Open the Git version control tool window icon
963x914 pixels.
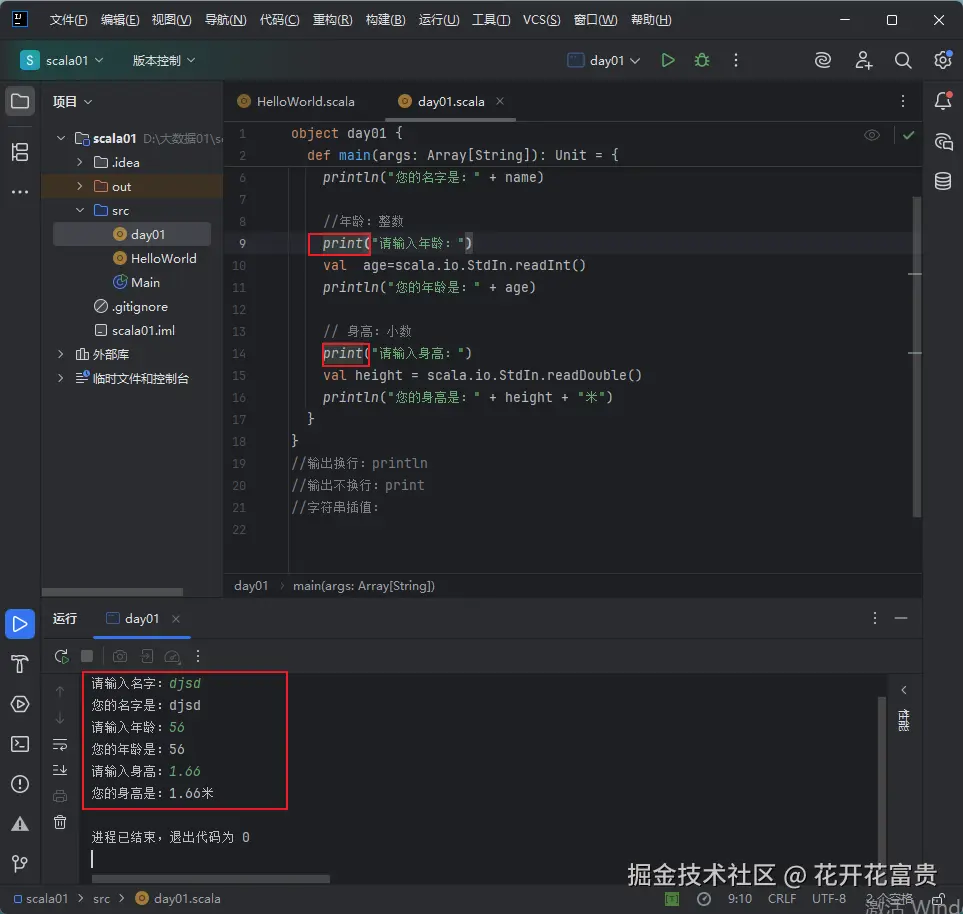20,863
